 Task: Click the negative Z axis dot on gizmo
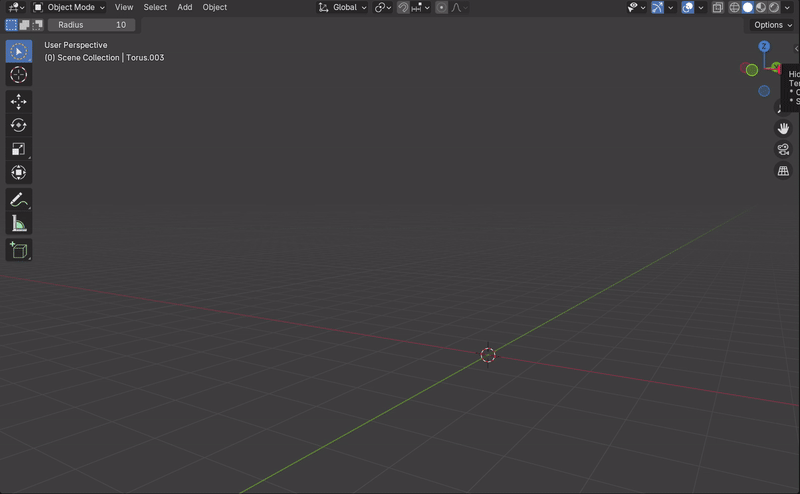point(764,91)
